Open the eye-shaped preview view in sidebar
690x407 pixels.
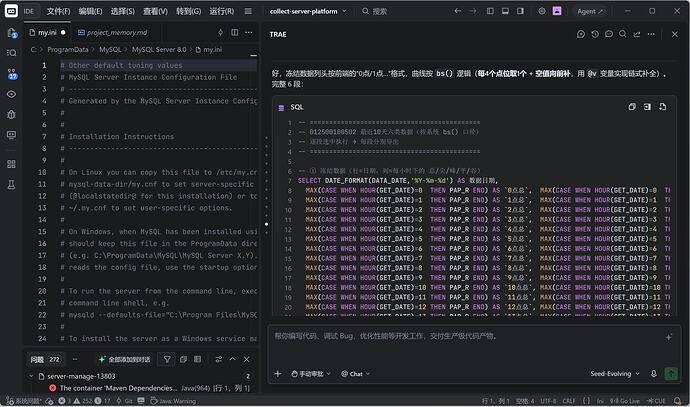(11, 94)
